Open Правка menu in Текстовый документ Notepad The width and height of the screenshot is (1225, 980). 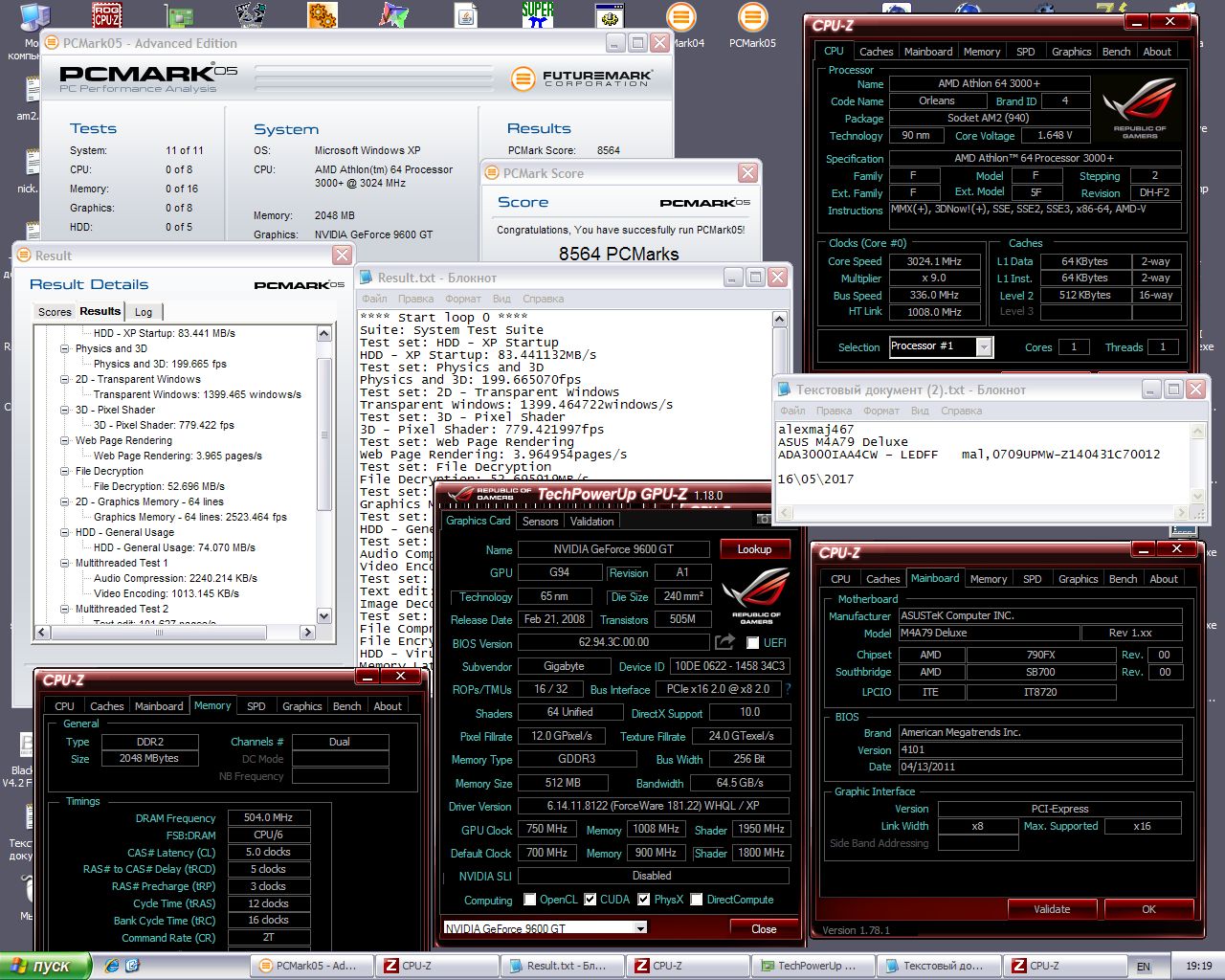click(x=834, y=411)
